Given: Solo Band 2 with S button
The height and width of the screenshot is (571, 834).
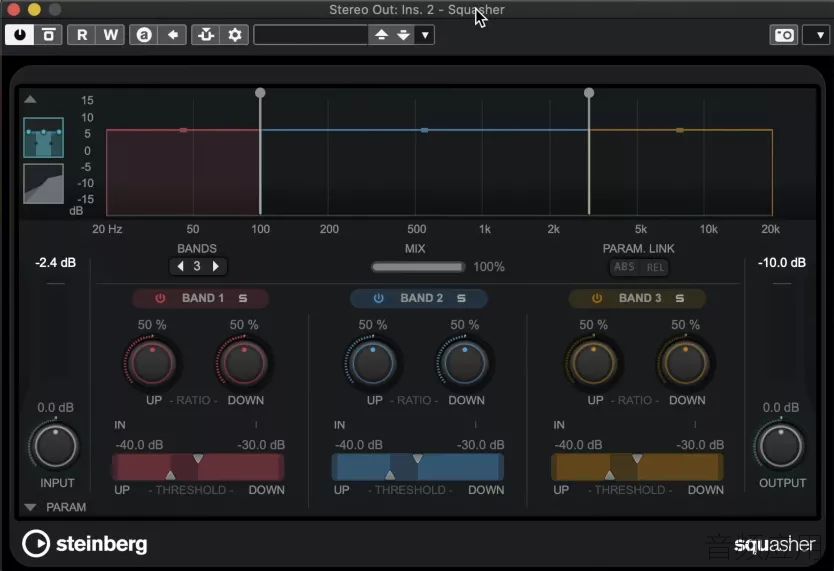Looking at the screenshot, I should (x=461, y=298).
